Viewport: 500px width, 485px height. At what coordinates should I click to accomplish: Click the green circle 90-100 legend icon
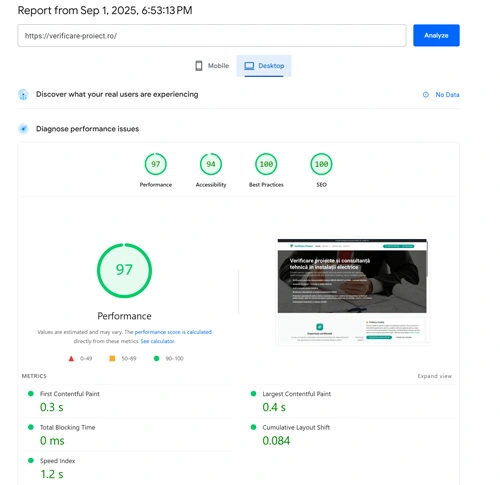(156, 359)
